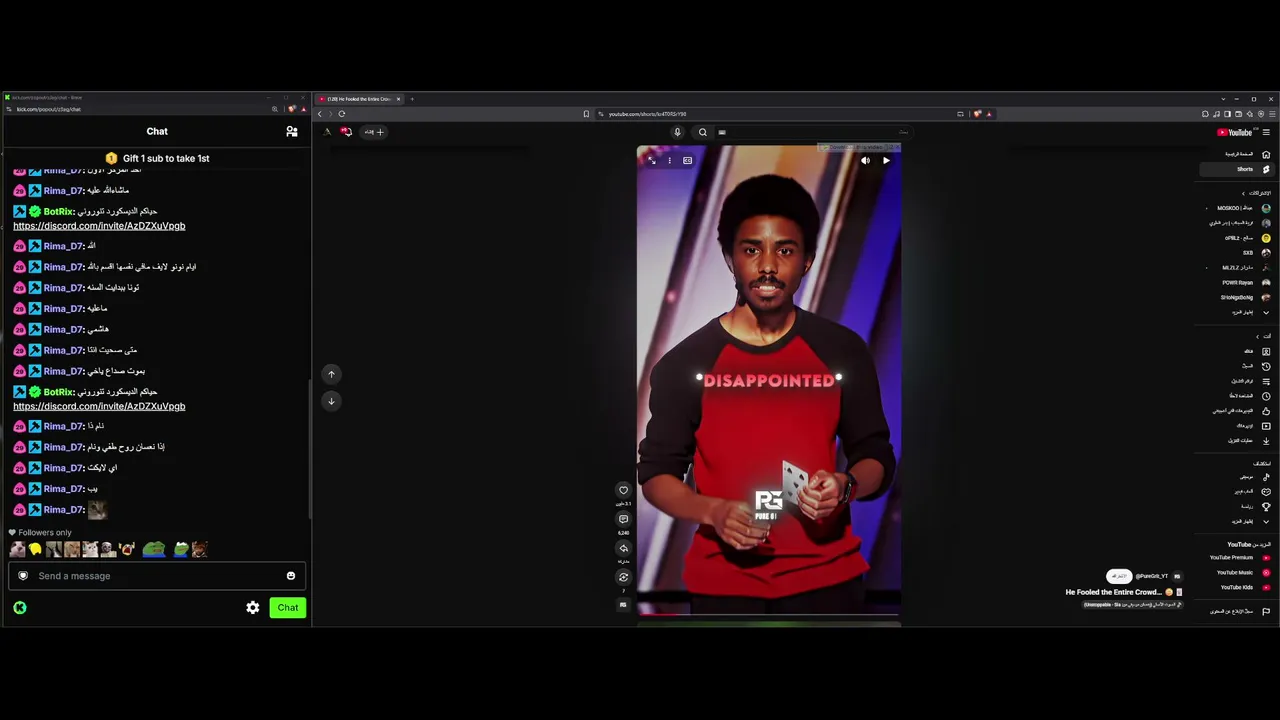The width and height of the screenshot is (1280, 720).
Task: Share the Short via arrow icon
Action: click(623, 548)
